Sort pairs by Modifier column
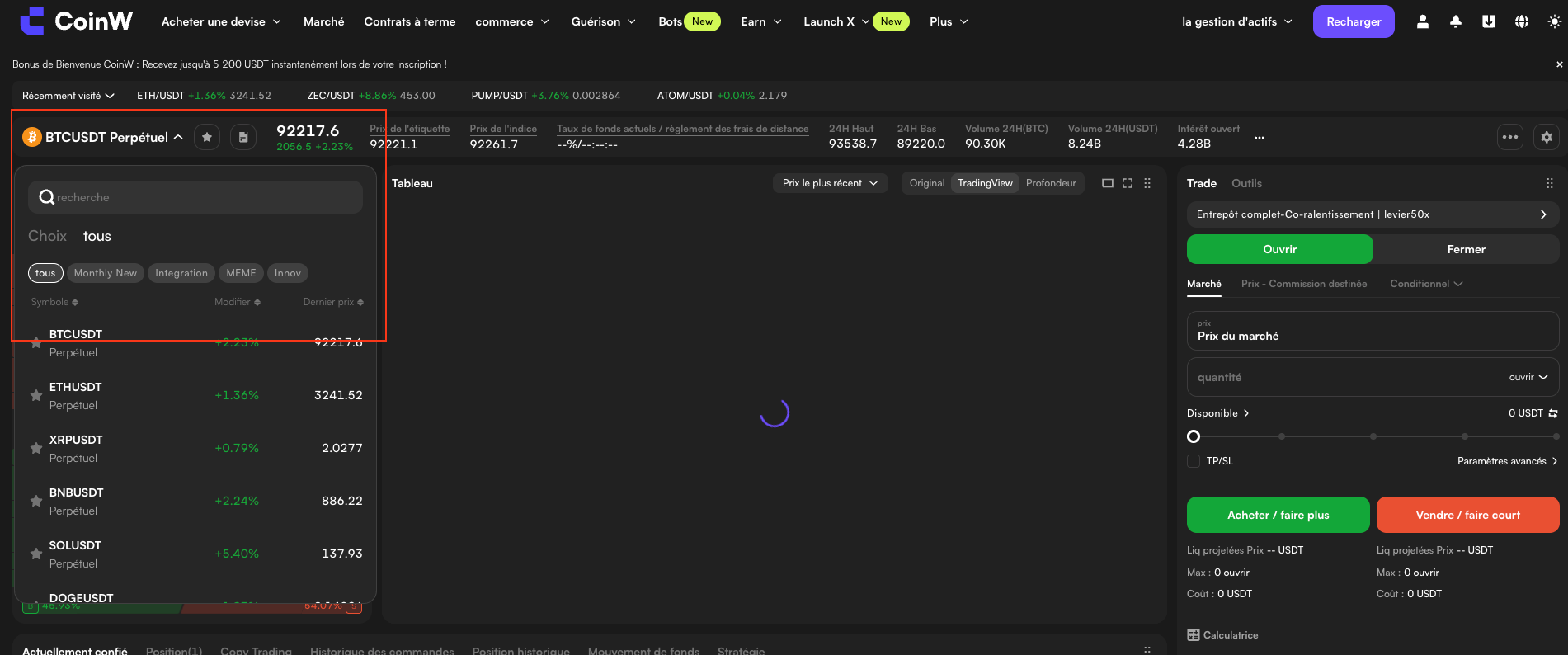The image size is (1568, 655). click(x=238, y=302)
